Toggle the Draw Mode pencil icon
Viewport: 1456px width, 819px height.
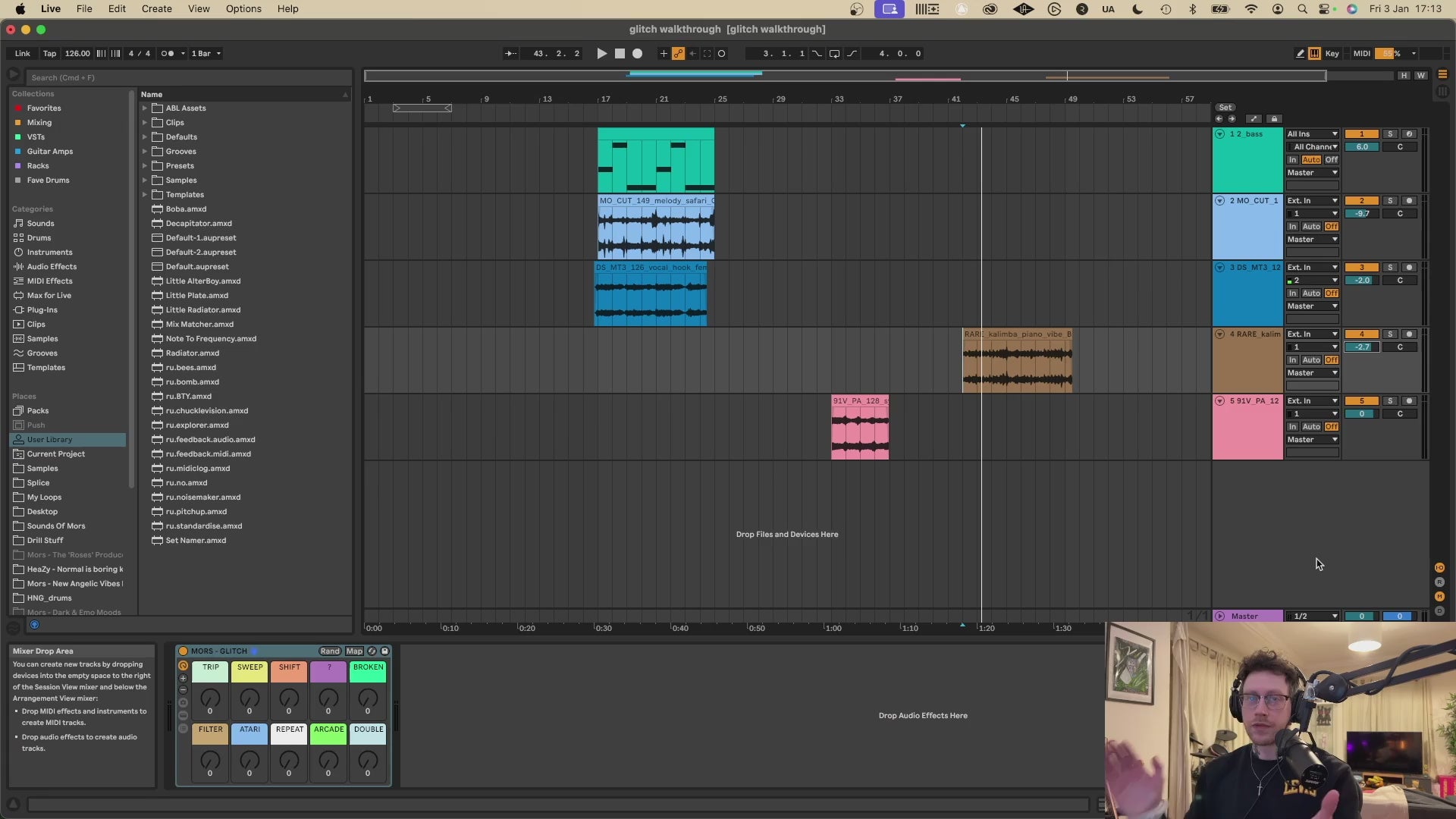click(1300, 54)
